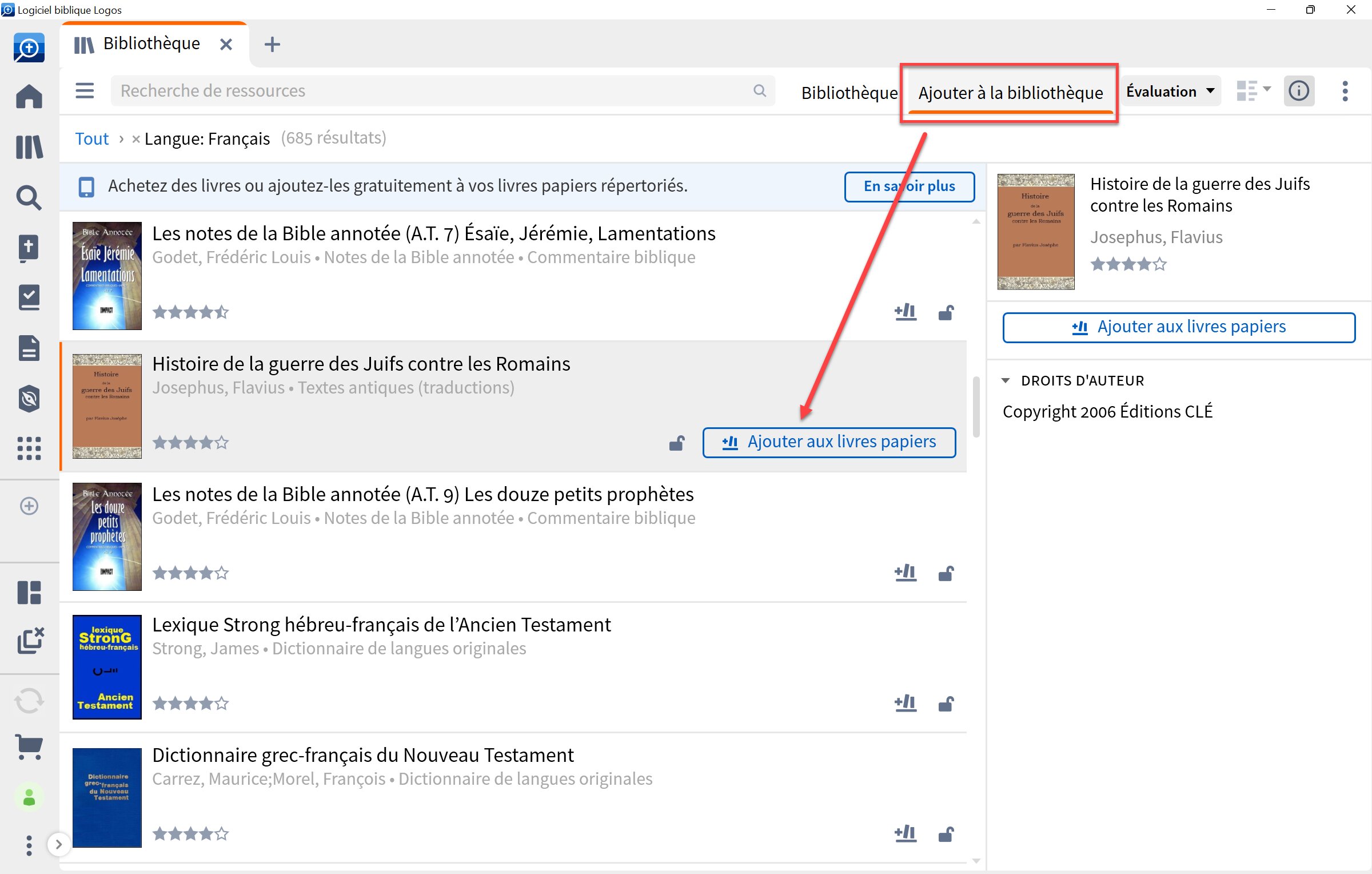1372x874 pixels.
Task: Open Dictionnaire grec-français cover thumbnail
Action: (x=107, y=797)
